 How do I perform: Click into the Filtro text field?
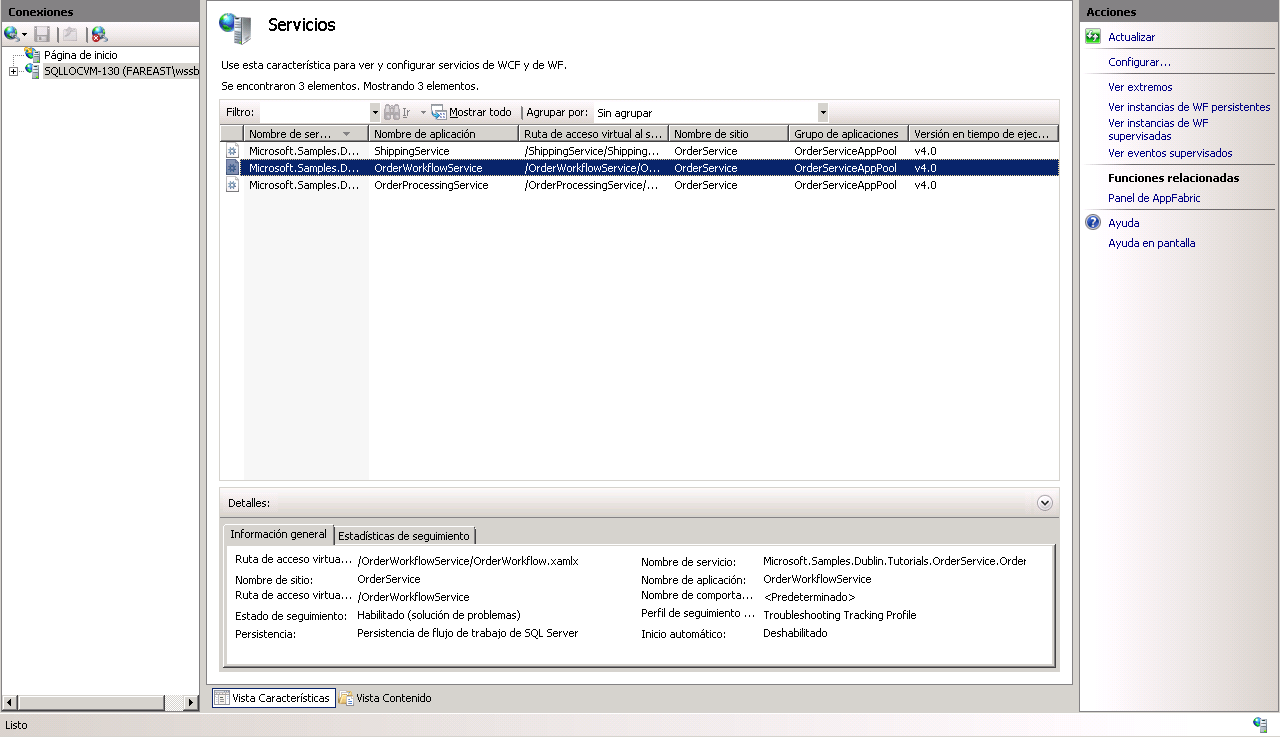[x=314, y=113]
